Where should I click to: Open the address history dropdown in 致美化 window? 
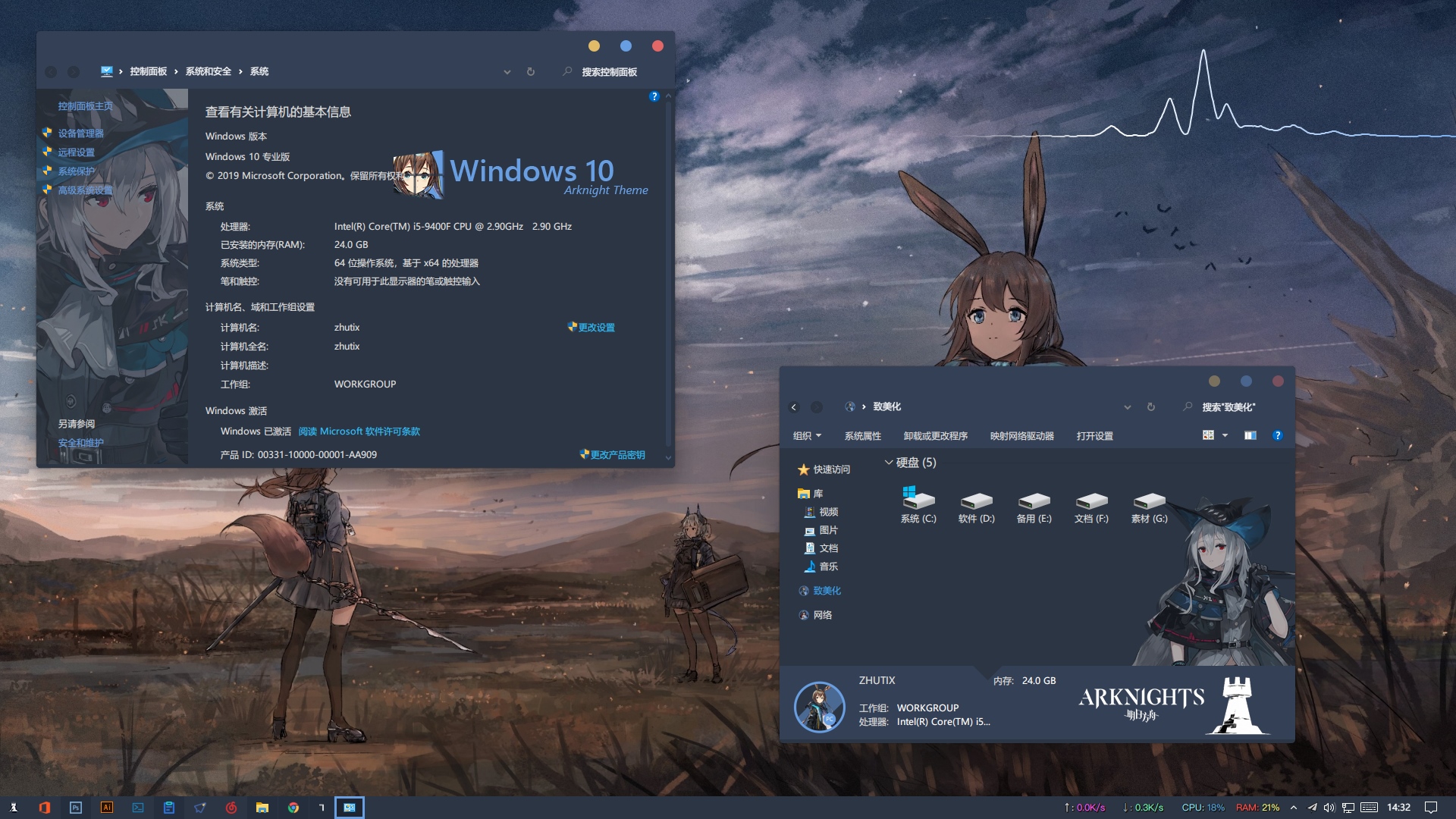[x=1128, y=407]
